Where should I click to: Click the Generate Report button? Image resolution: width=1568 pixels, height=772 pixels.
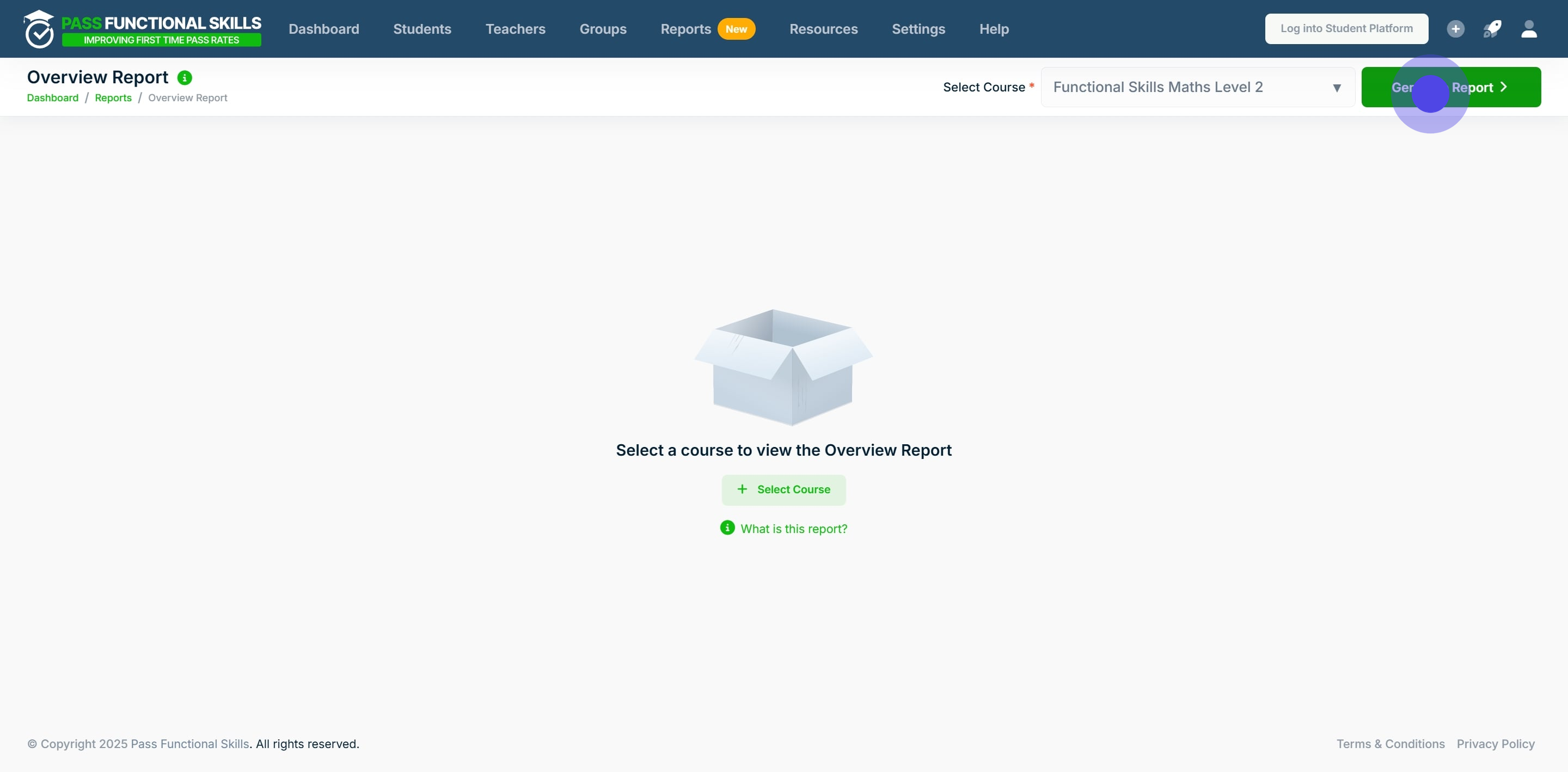[1450, 87]
